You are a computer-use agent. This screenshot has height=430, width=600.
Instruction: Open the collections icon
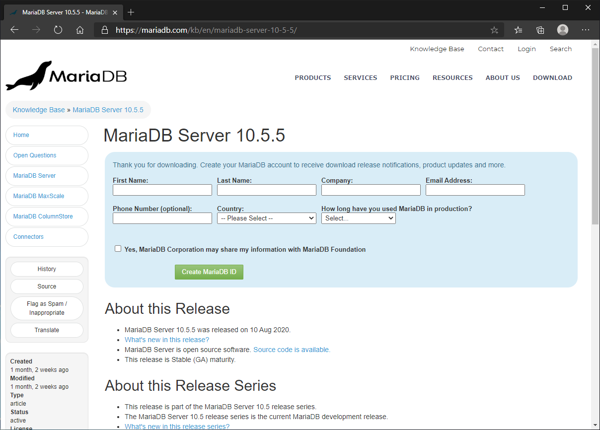point(540,30)
